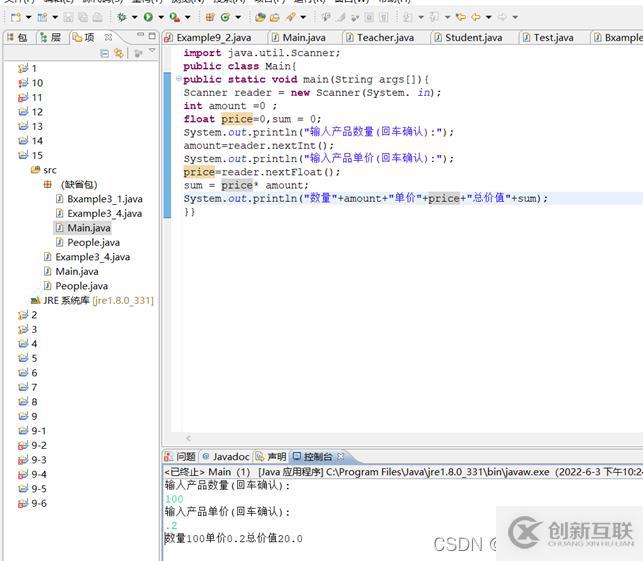643x561 pixels.
Task: Switch to the 层 hierarchy tab
Action: [51, 38]
